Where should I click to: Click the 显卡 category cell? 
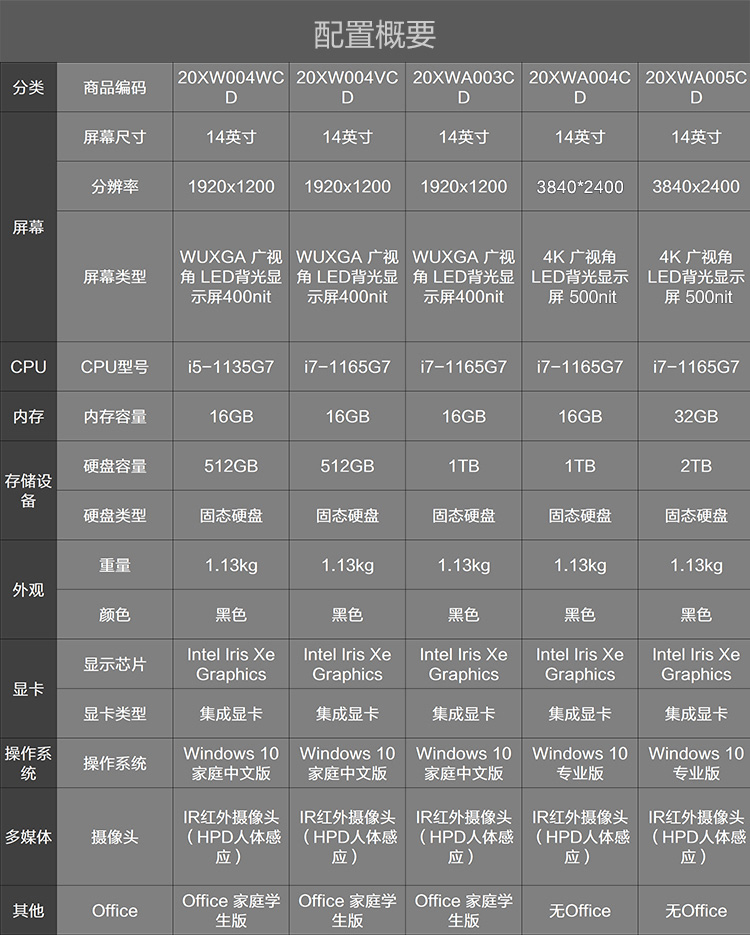click(28, 689)
